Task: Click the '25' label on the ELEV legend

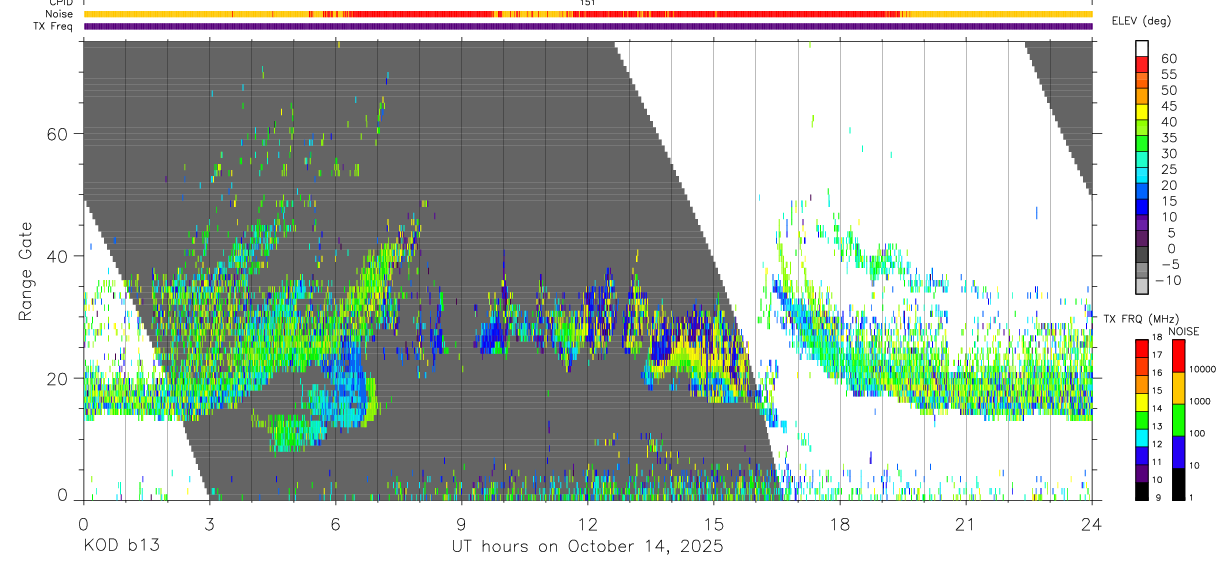Action: click(1169, 169)
